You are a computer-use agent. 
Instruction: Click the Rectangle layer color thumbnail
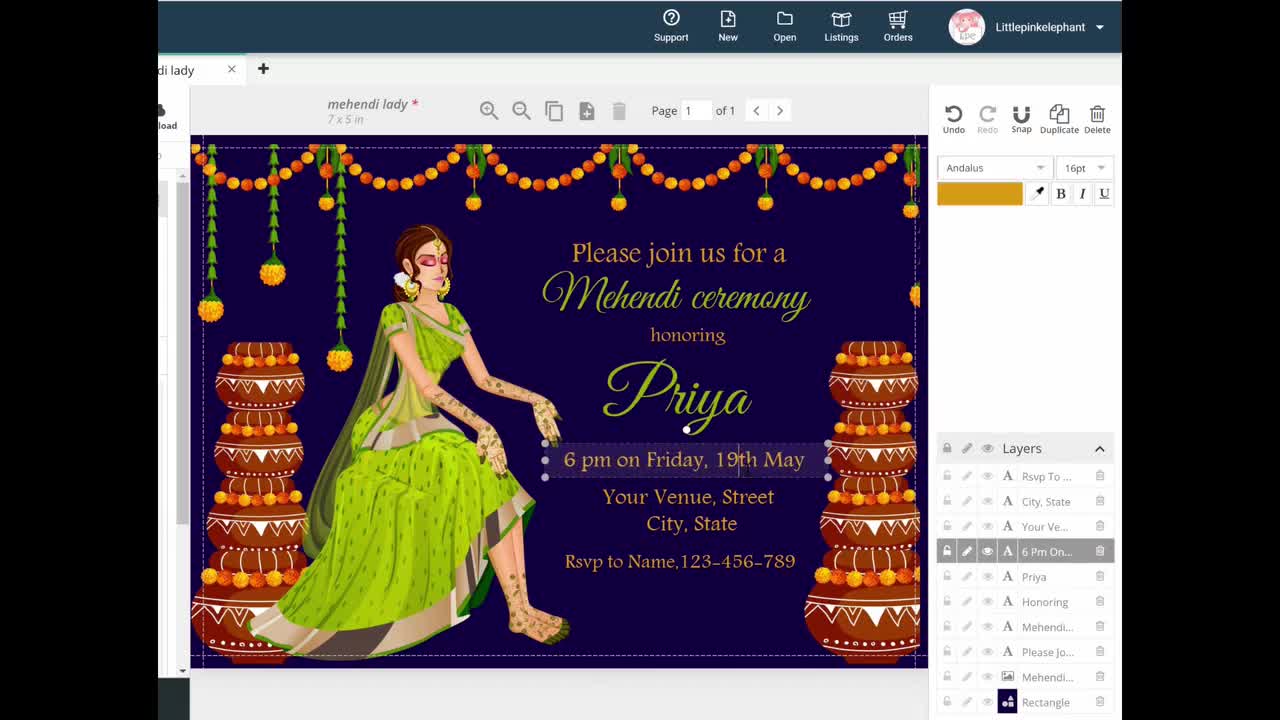[x=1007, y=701]
